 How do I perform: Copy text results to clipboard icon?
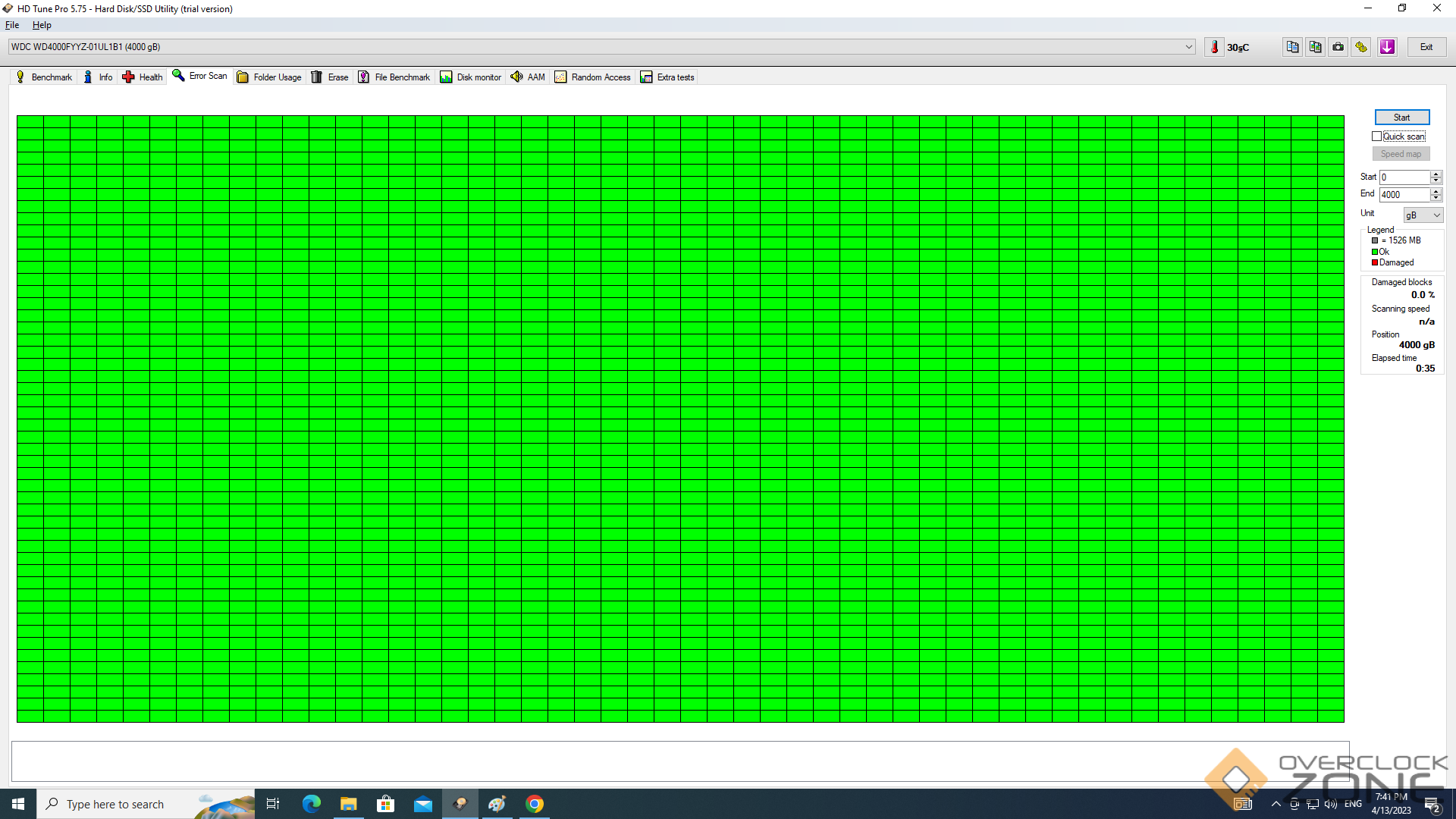[x=1292, y=47]
